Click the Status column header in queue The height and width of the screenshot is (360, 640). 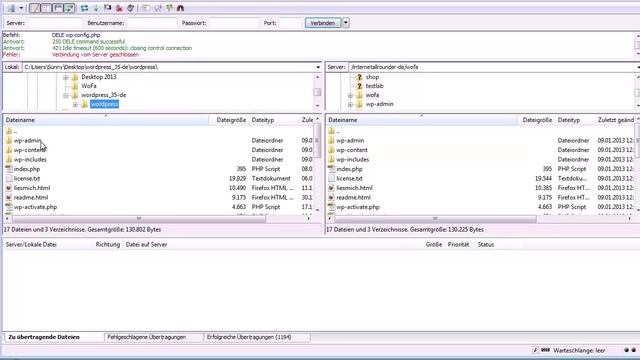pyautogui.click(x=486, y=245)
